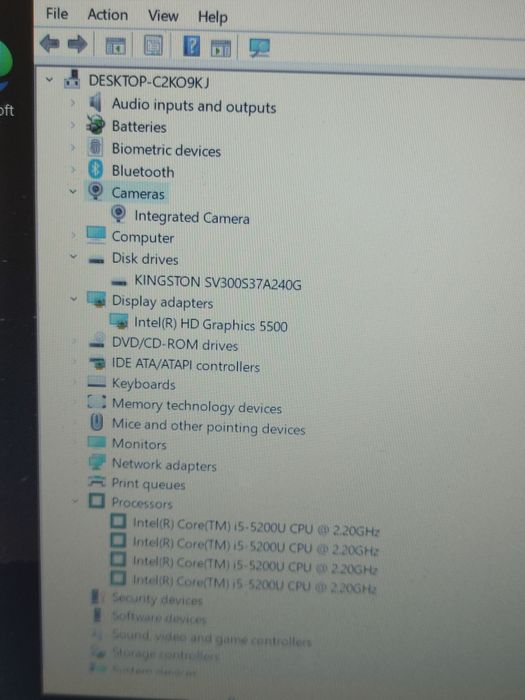Select the Keyboards label

[x=144, y=384]
